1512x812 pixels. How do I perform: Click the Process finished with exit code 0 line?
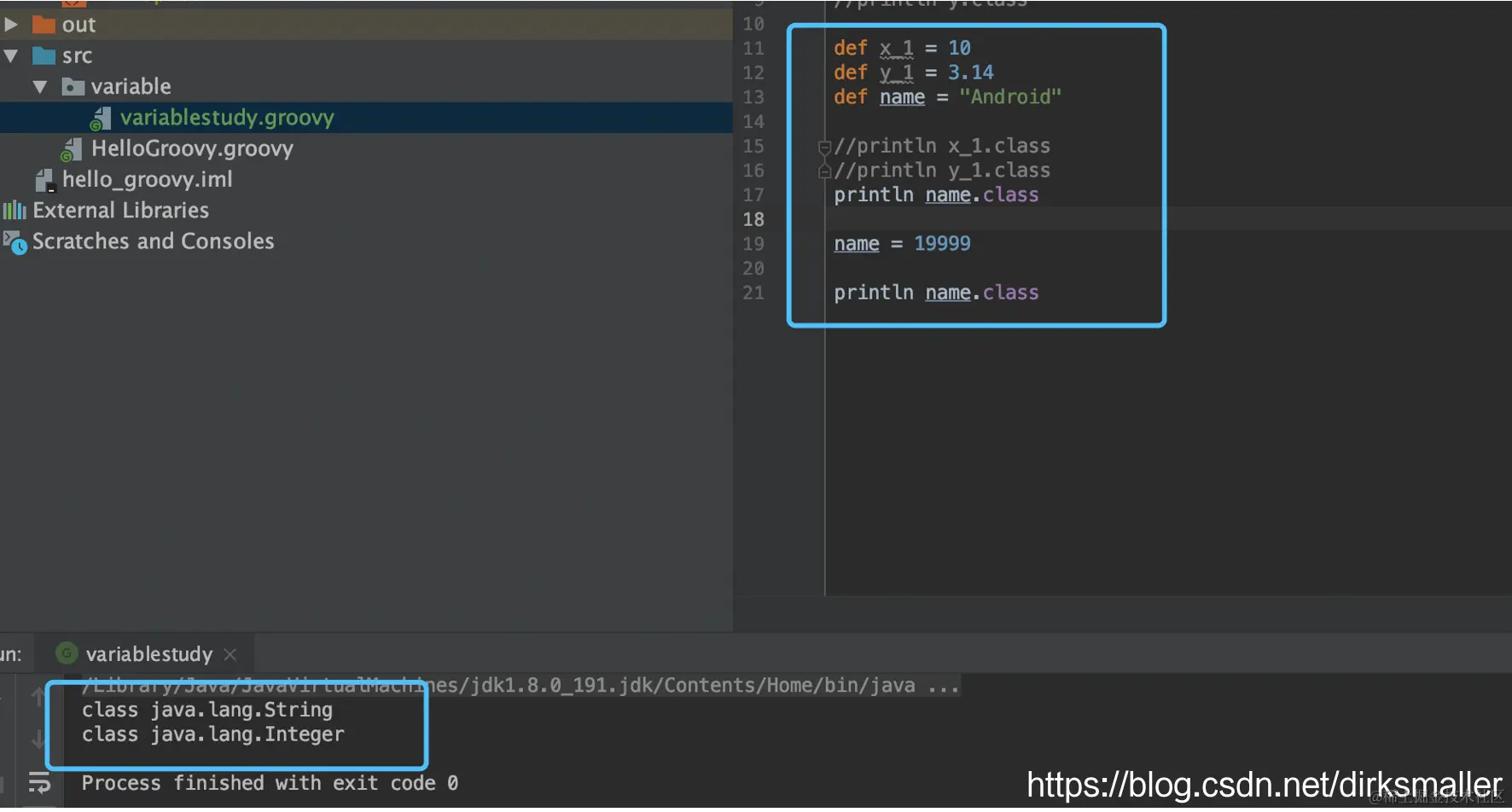click(270, 783)
